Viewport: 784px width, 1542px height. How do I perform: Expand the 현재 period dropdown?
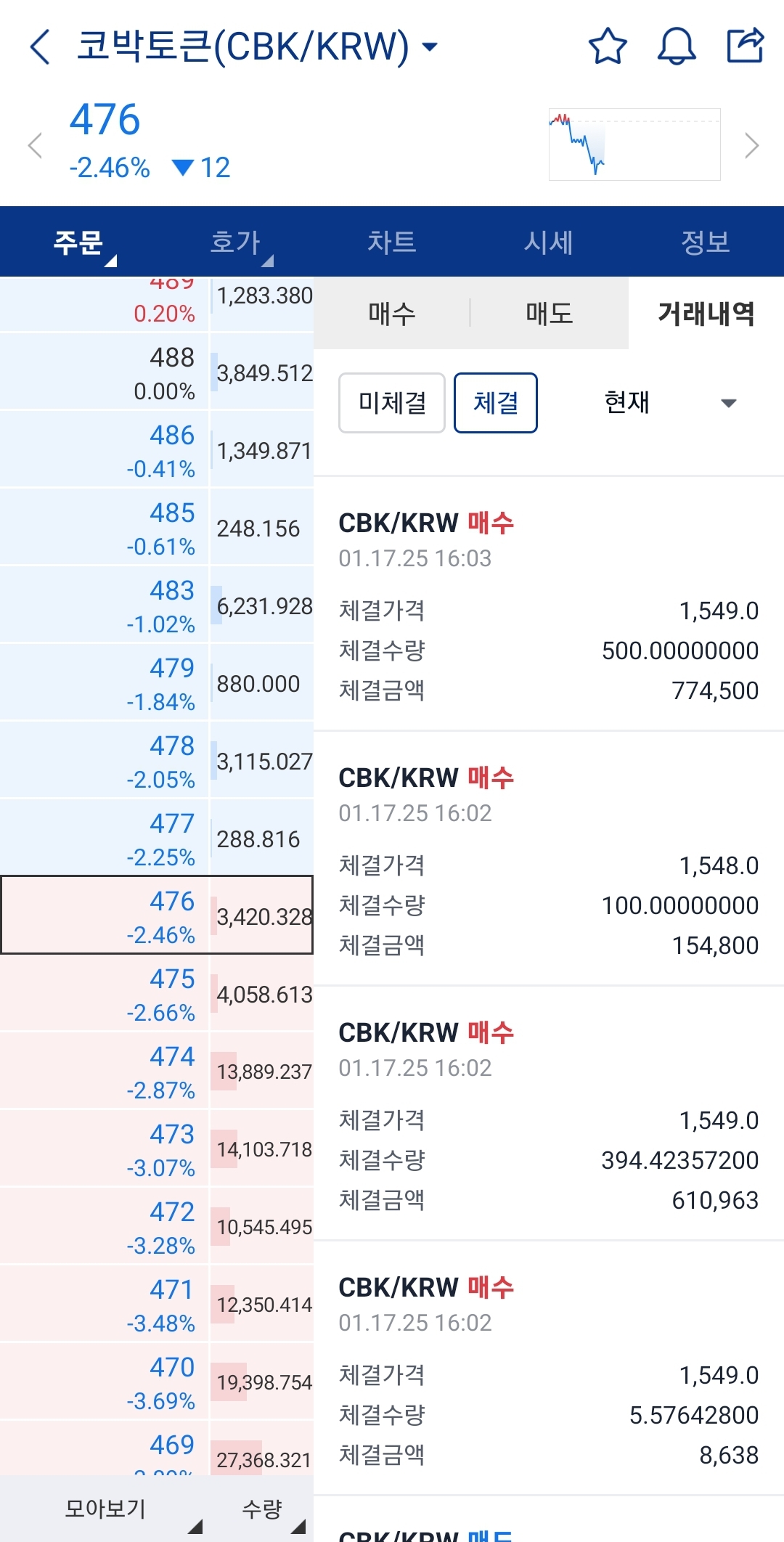[x=668, y=403]
